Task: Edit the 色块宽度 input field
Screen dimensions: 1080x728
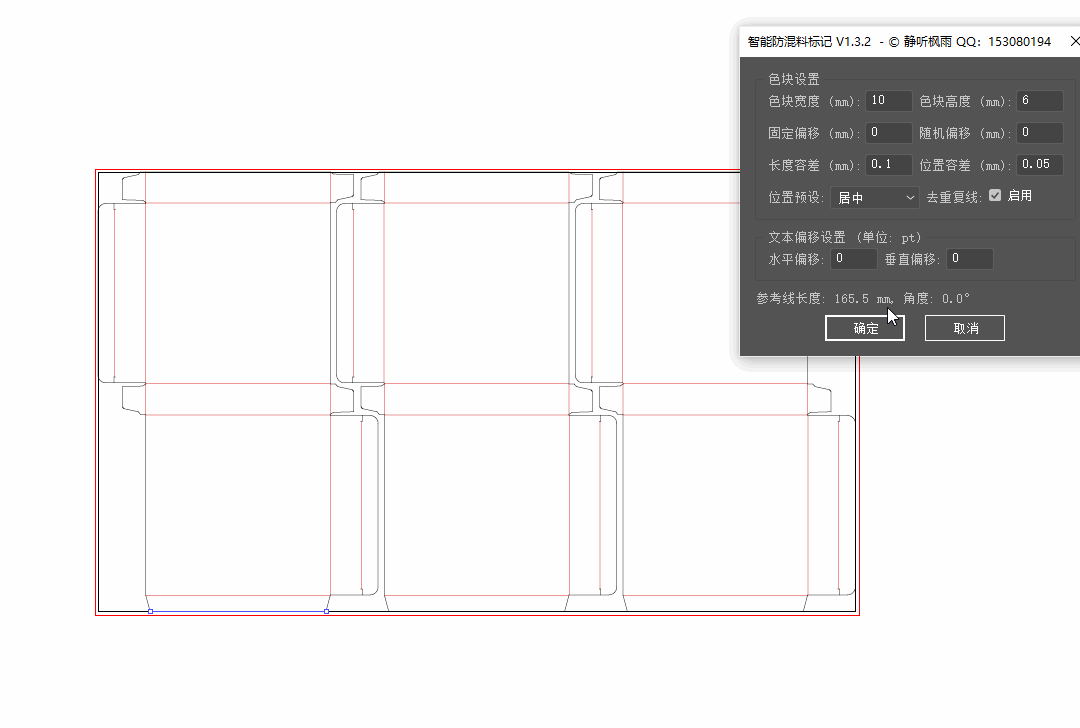Action: [889, 101]
